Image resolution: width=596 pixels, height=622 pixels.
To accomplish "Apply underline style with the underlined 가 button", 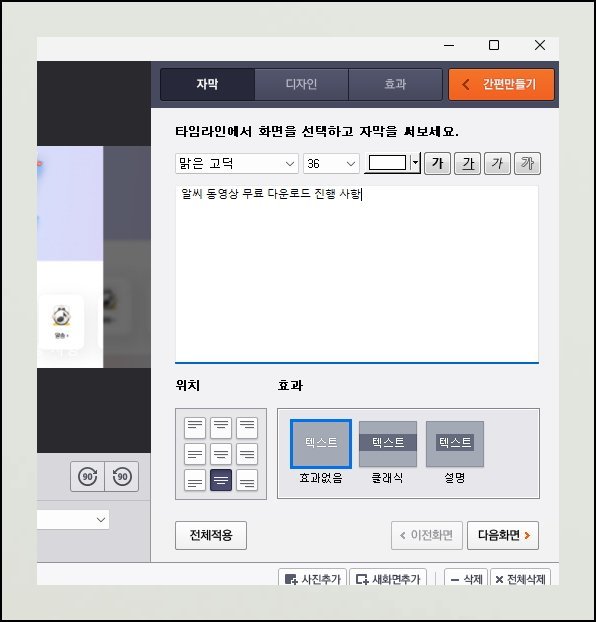I will coord(467,163).
